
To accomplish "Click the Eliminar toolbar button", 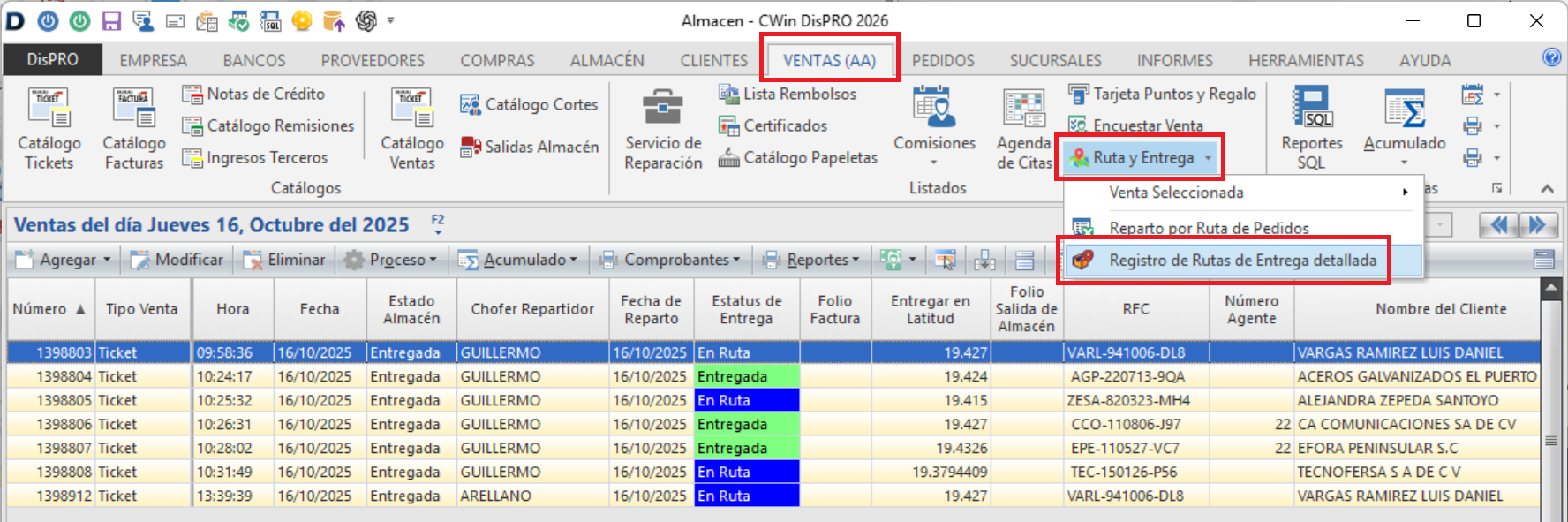I will tap(284, 260).
